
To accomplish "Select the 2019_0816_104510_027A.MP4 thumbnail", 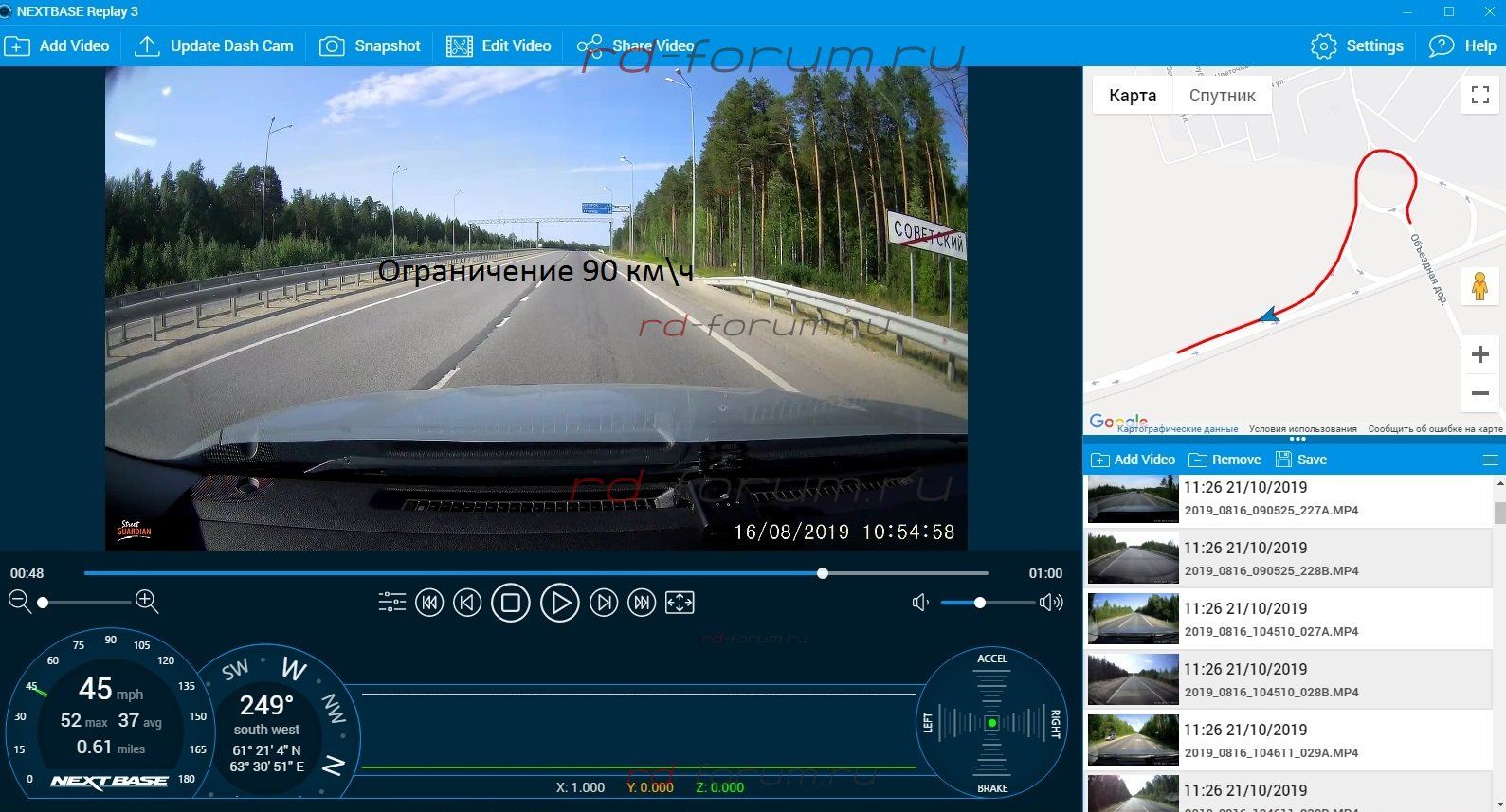I will point(1133,619).
